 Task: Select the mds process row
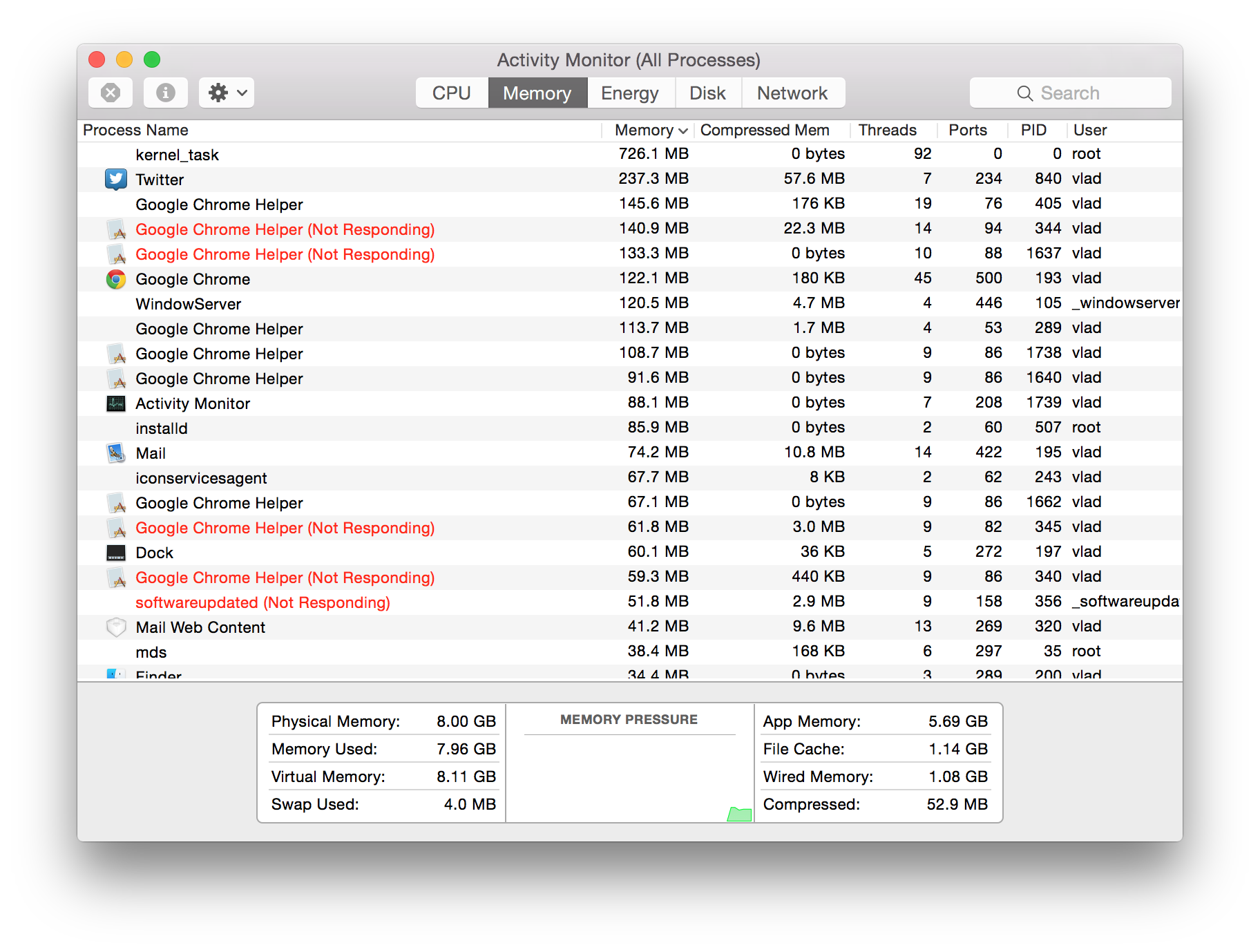[x=630, y=651]
